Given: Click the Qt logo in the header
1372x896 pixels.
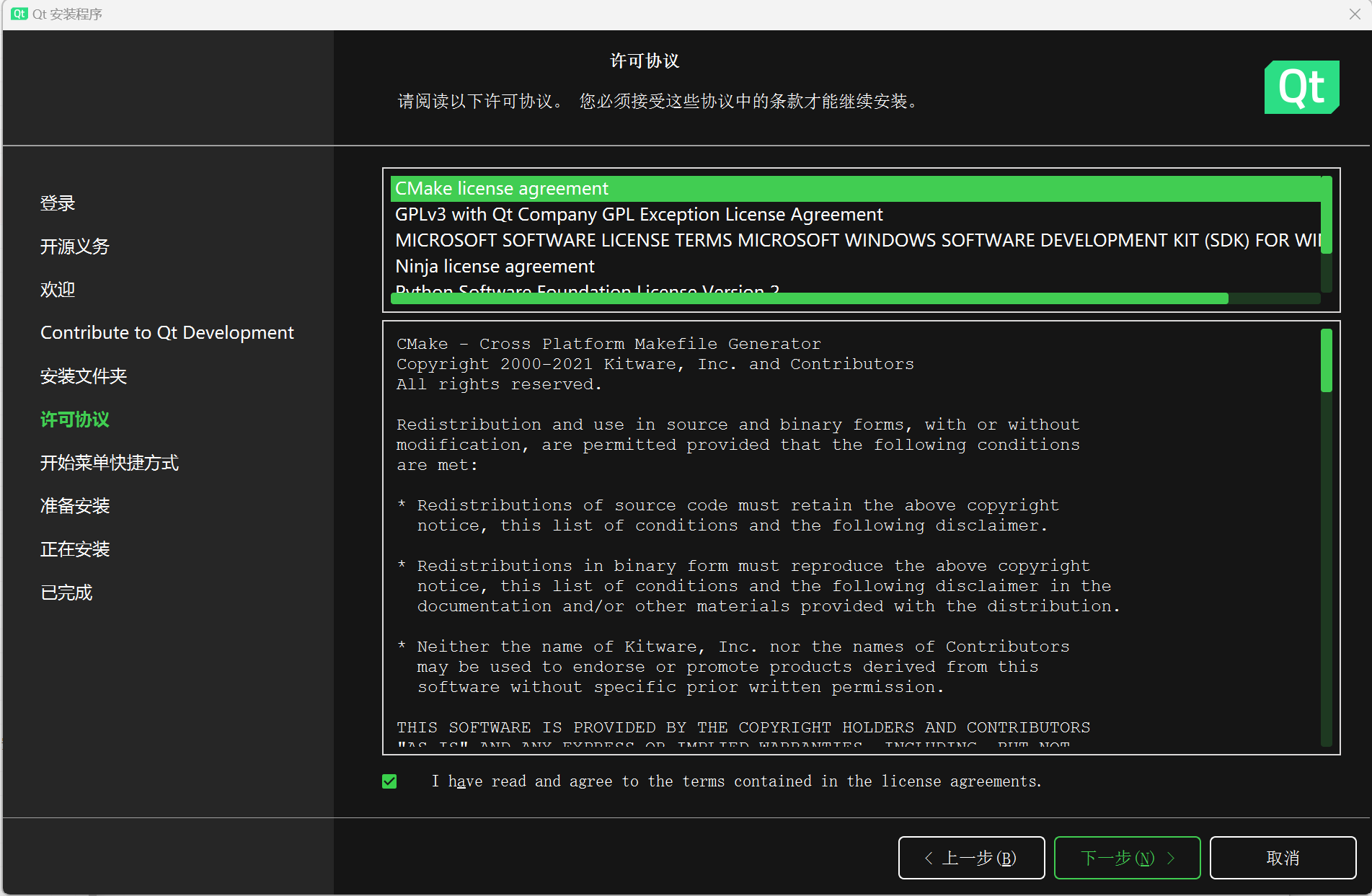Looking at the screenshot, I should coord(1301,87).
